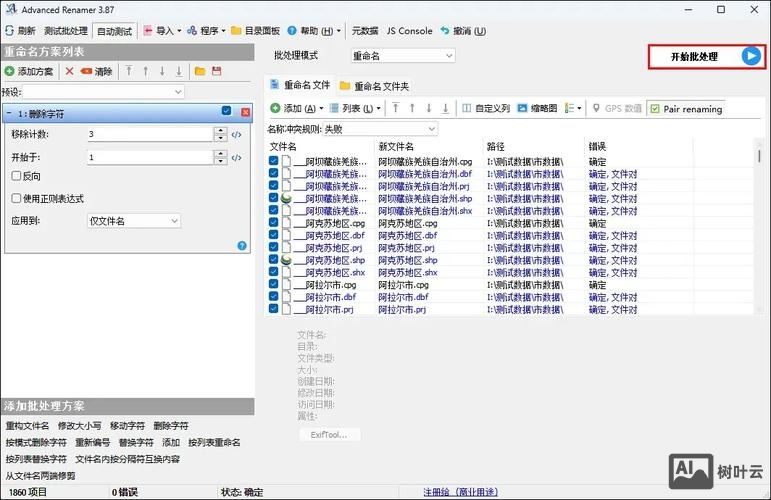Viewport: 771px width, 500px height.
Task: Toggle the enabled checkbox of method 1 删除字符
Action: (226, 111)
